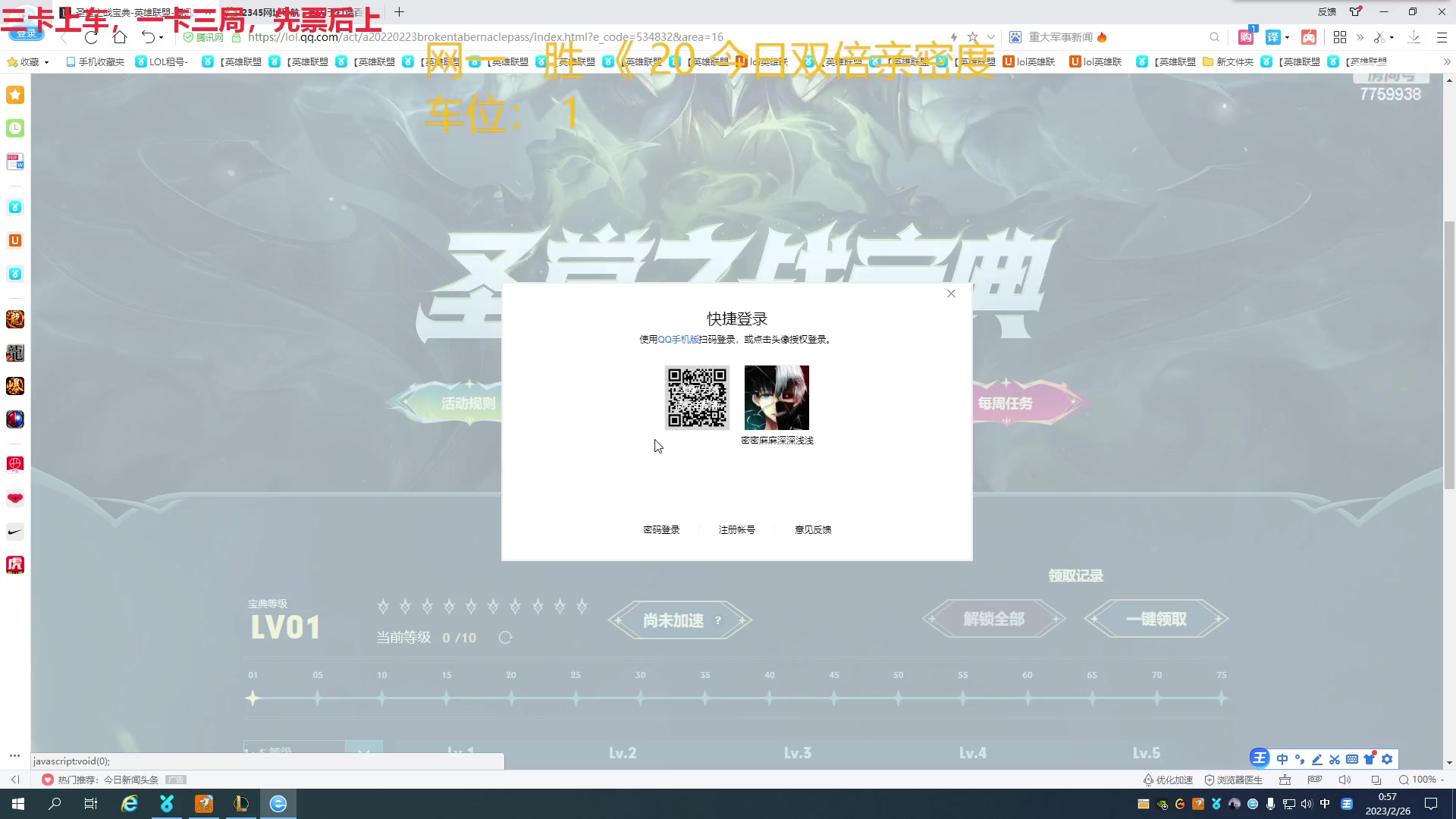Open the 100% zoom level dropdown
The height and width of the screenshot is (819, 1456).
1422,780
